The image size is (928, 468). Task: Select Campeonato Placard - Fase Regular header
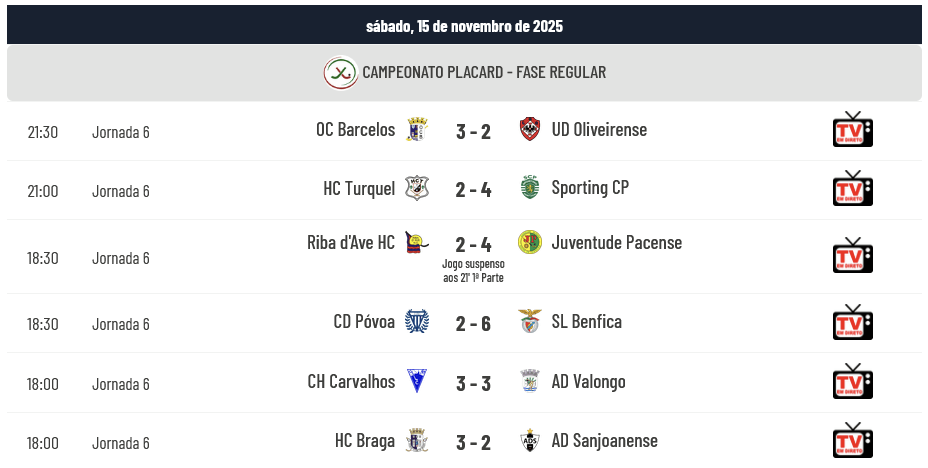484,73
